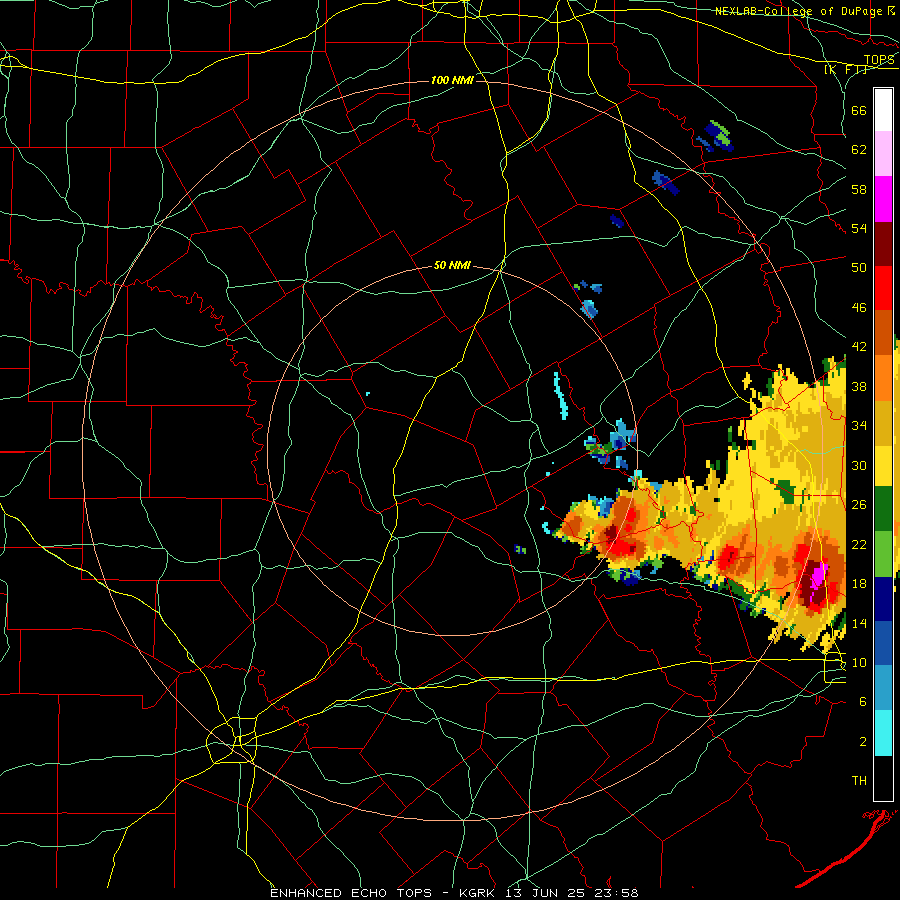Click the legend value '54'

point(859,228)
